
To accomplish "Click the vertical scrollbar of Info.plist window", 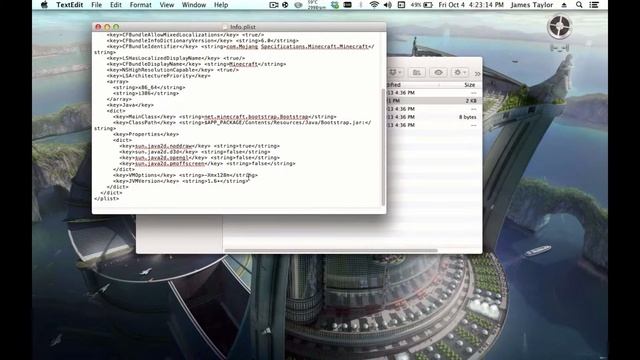I will 383,147.
